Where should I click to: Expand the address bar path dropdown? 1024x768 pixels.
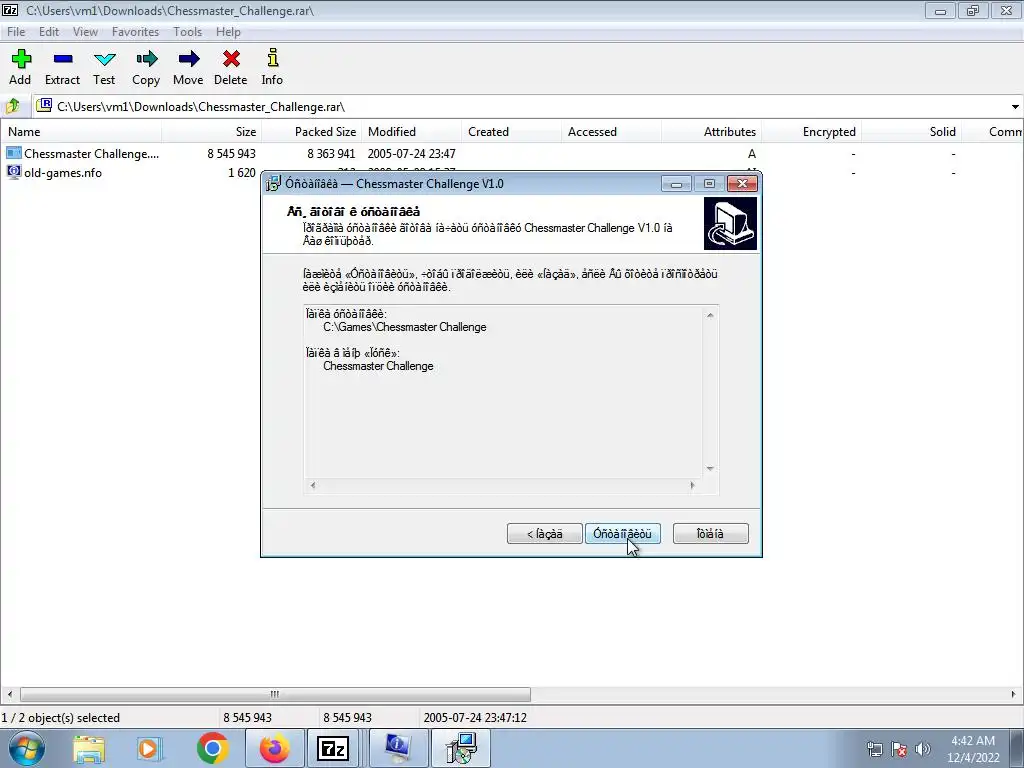pyautogui.click(x=1015, y=106)
